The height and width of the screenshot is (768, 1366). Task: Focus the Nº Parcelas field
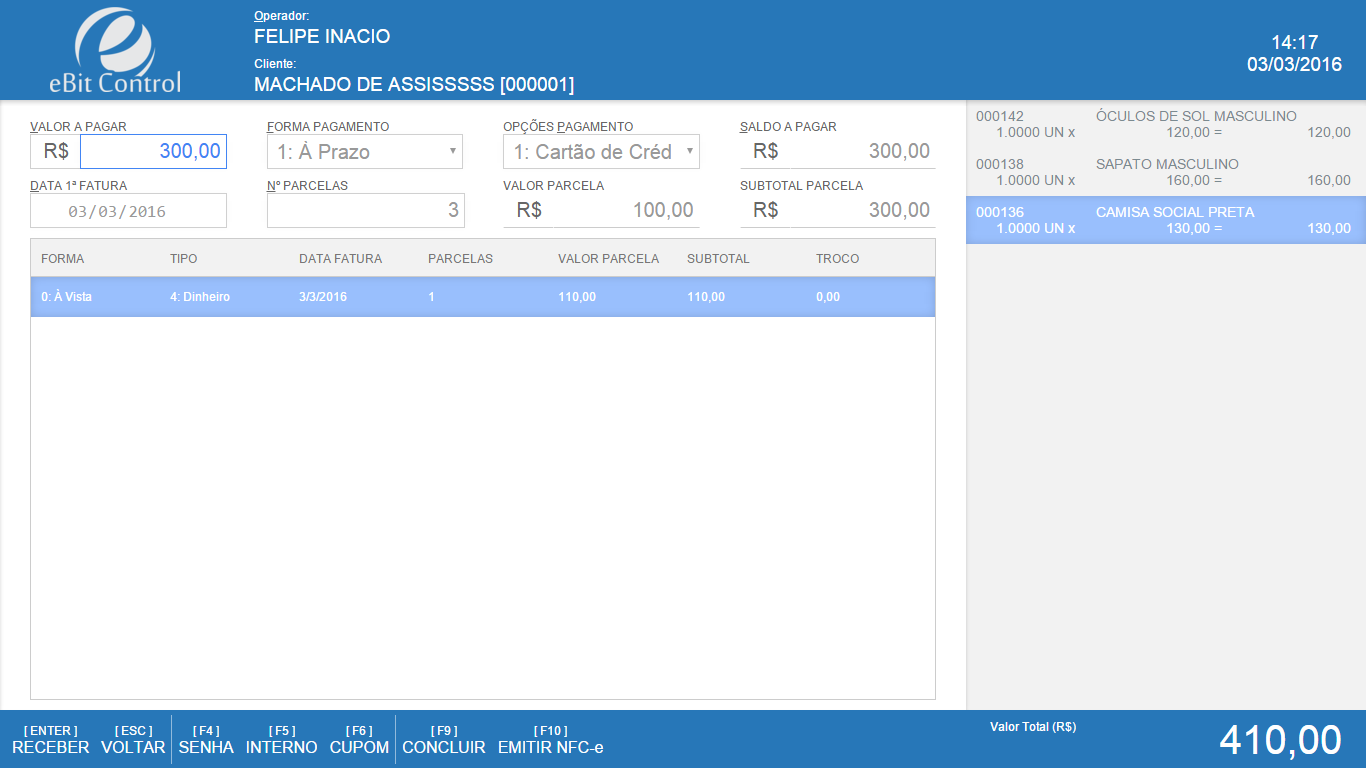pyautogui.click(x=365, y=210)
